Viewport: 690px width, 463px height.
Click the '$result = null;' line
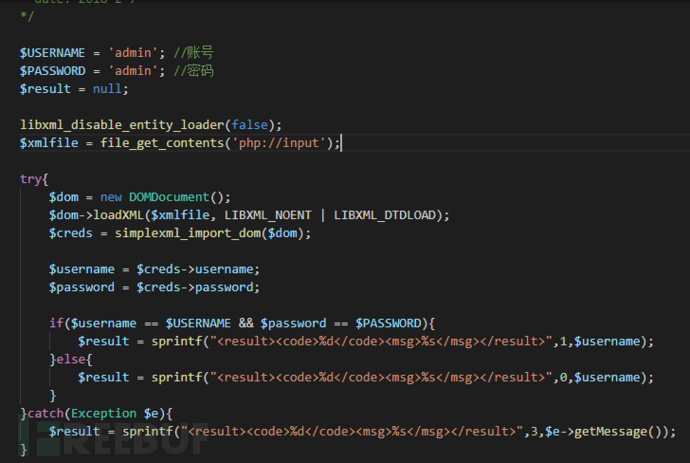point(74,89)
